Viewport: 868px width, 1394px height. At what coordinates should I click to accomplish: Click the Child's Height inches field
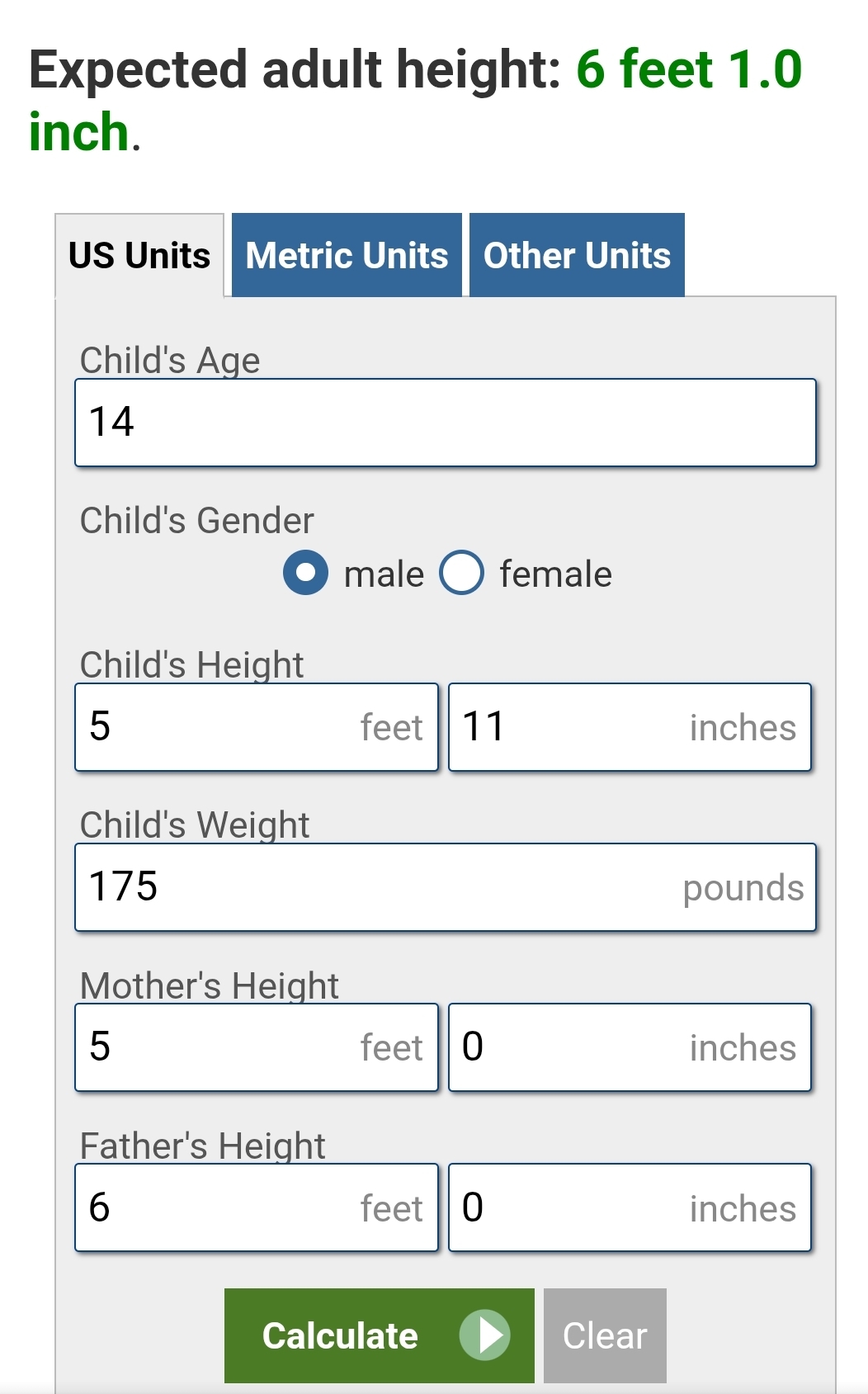[630, 727]
